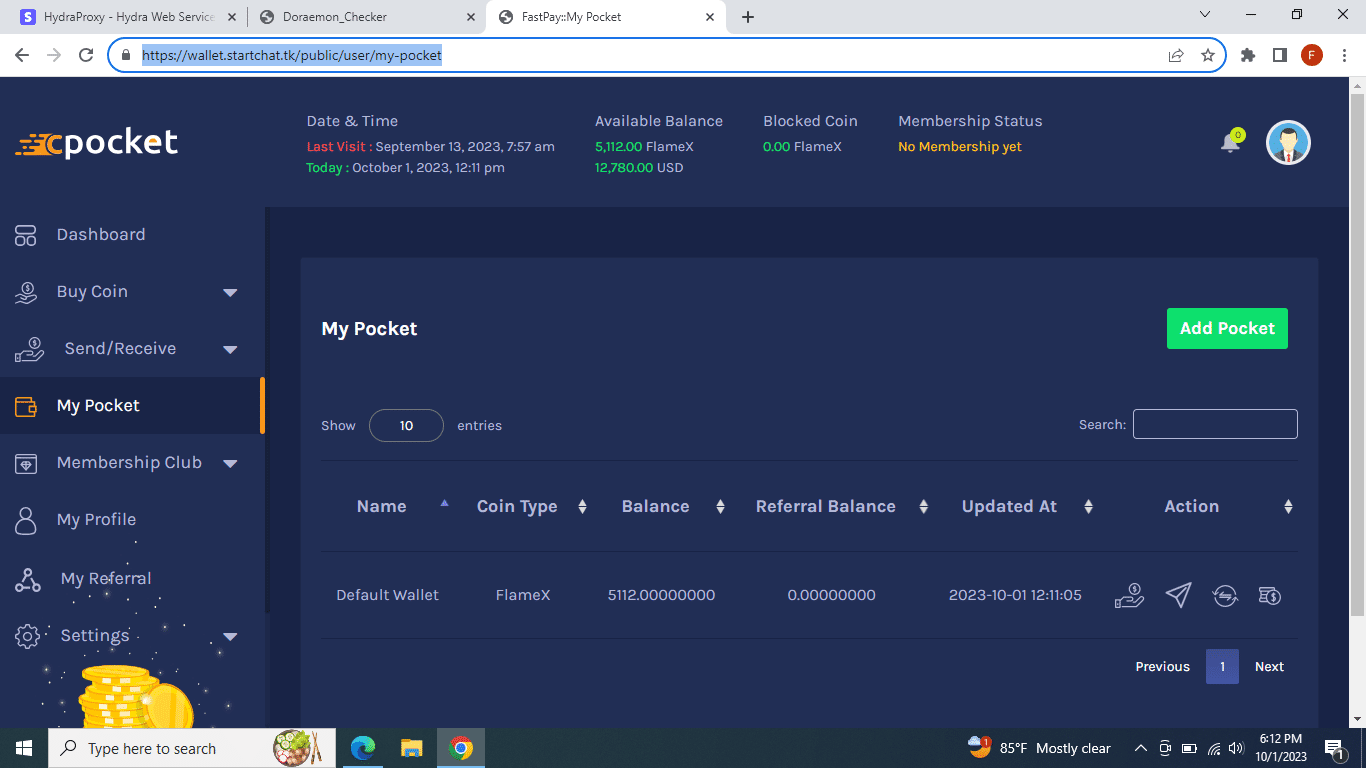Click the swap exchange icon for Default Wallet
The width and height of the screenshot is (1366, 768).
[1225, 596]
